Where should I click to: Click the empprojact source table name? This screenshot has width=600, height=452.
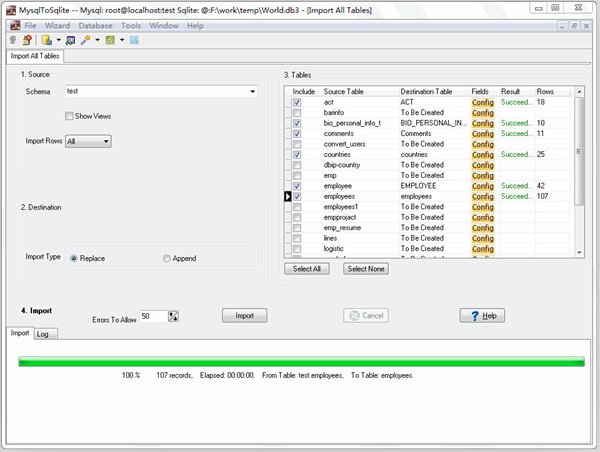(x=340, y=217)
